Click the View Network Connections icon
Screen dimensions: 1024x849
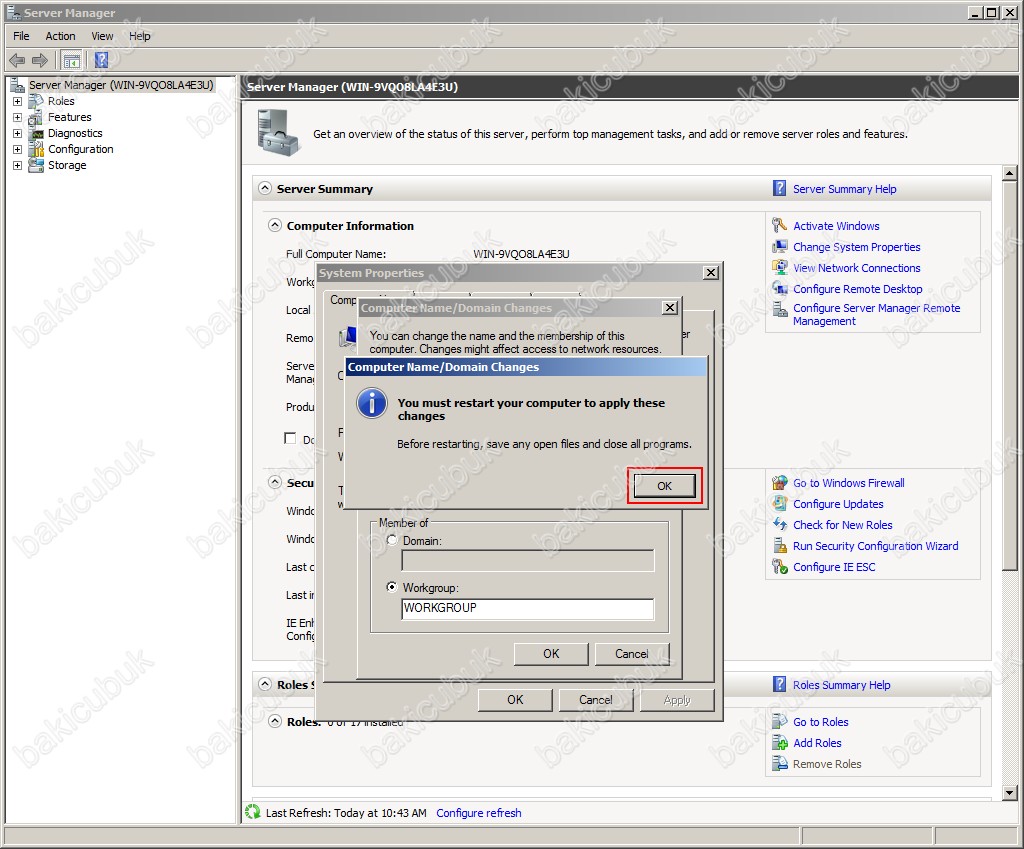tap(780, 268)
